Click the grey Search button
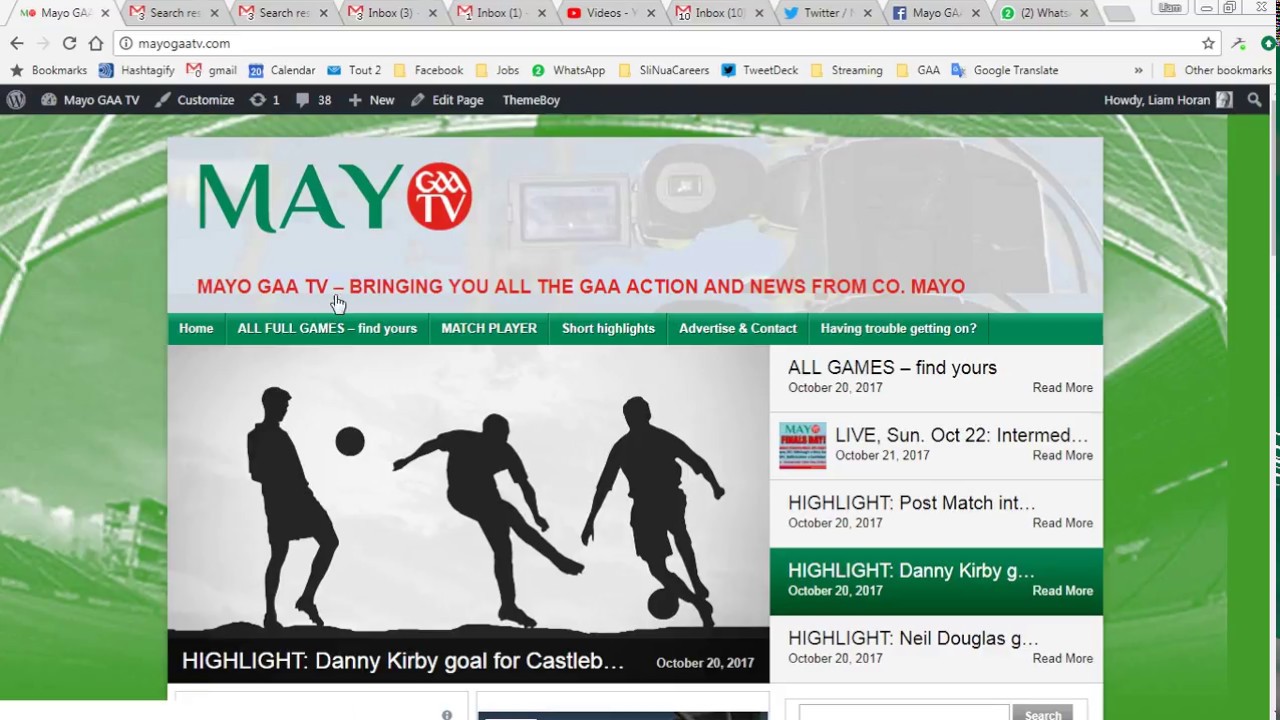Image resolution: width=1280 pixels, height=720 pixels. click(1042, 714)
